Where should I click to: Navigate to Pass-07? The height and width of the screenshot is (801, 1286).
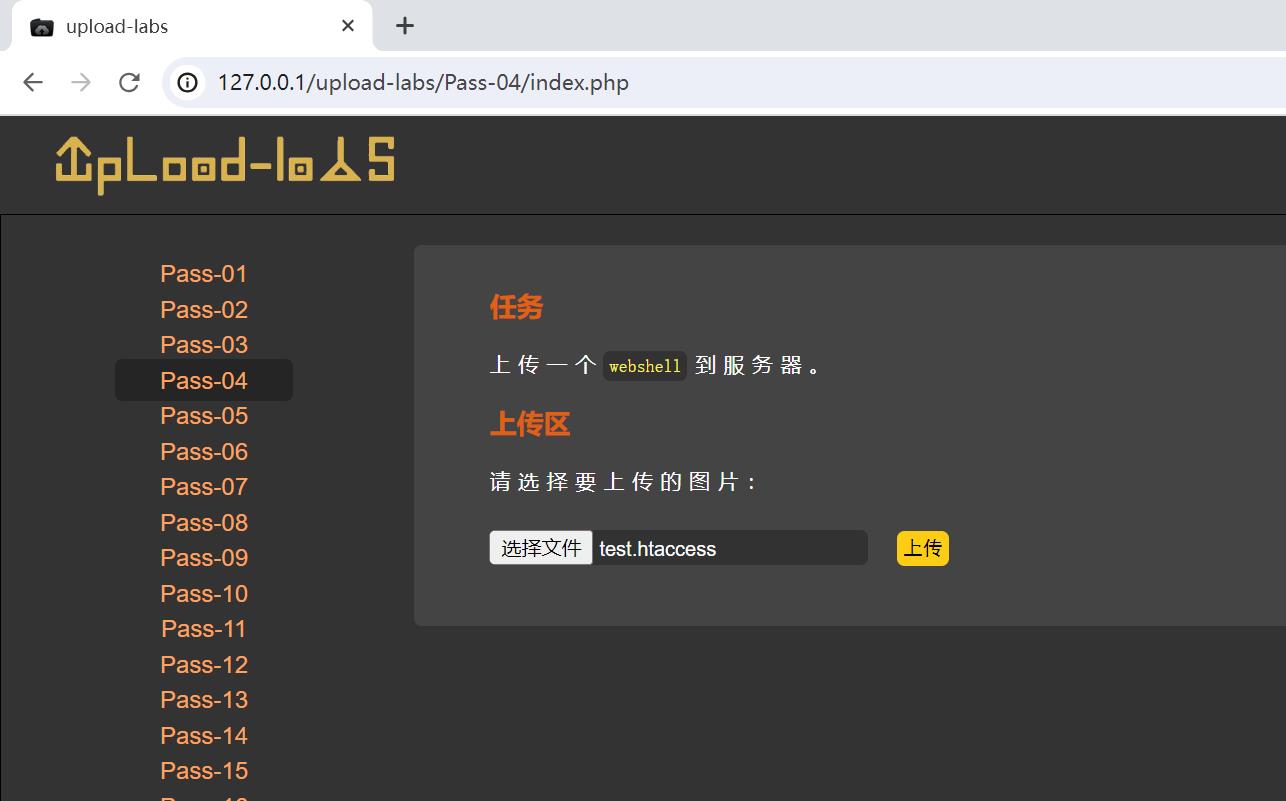click(x=204, y=487)
